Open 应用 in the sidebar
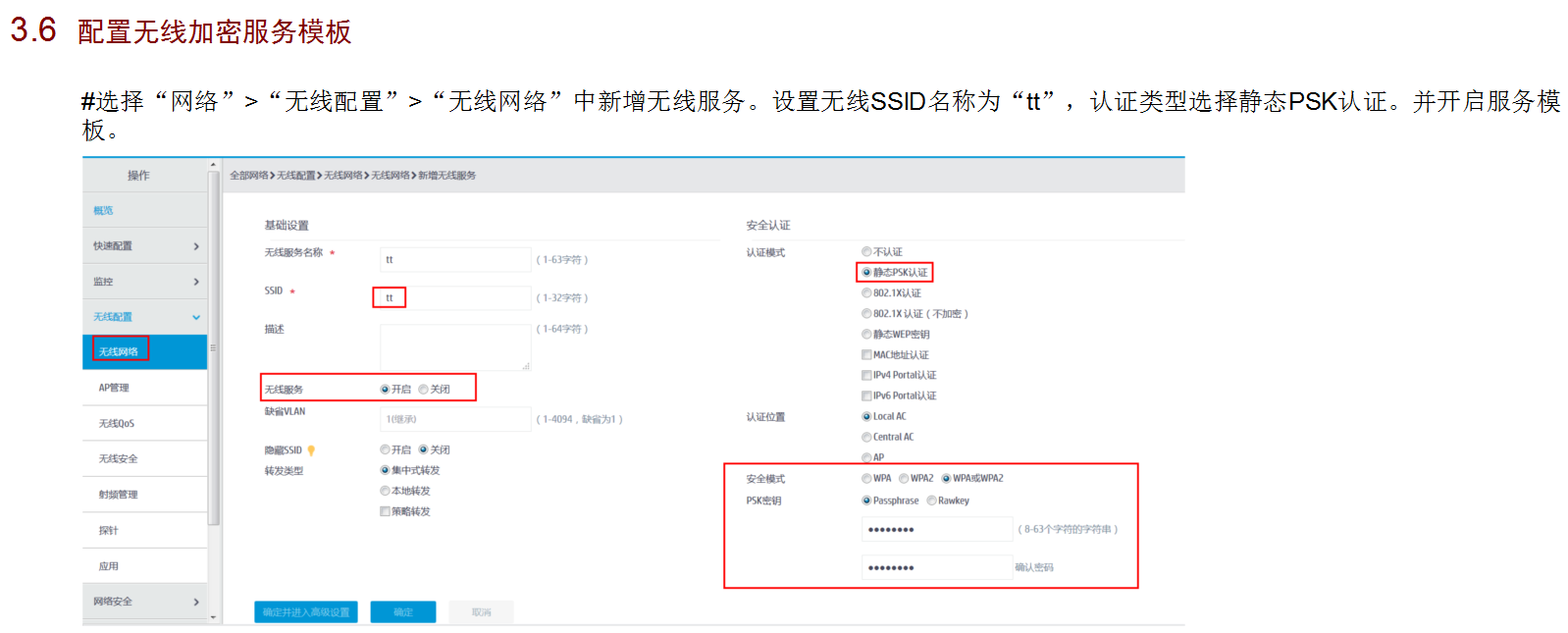This screenshot has width=1568, height=633. click(x=145, y=566)
